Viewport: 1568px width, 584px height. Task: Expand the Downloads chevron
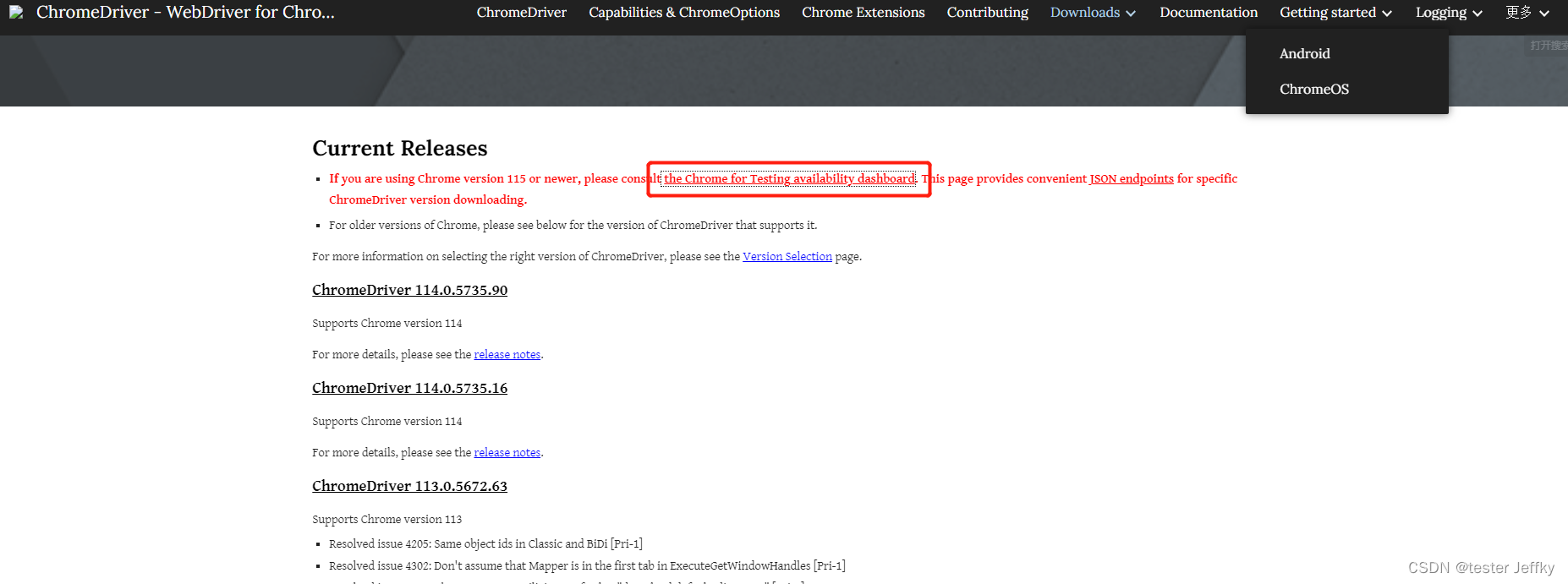(1131, 14)
